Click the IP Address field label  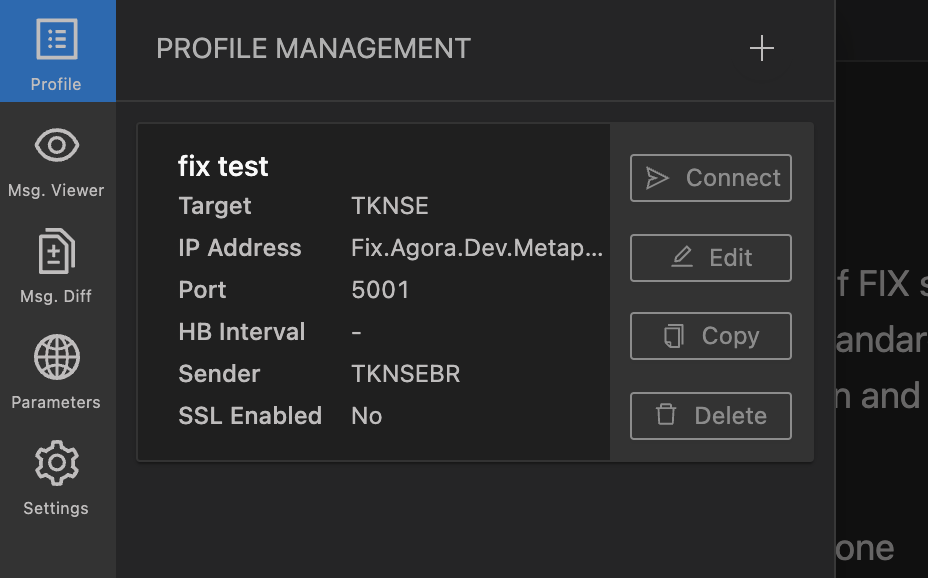[239, 248]
